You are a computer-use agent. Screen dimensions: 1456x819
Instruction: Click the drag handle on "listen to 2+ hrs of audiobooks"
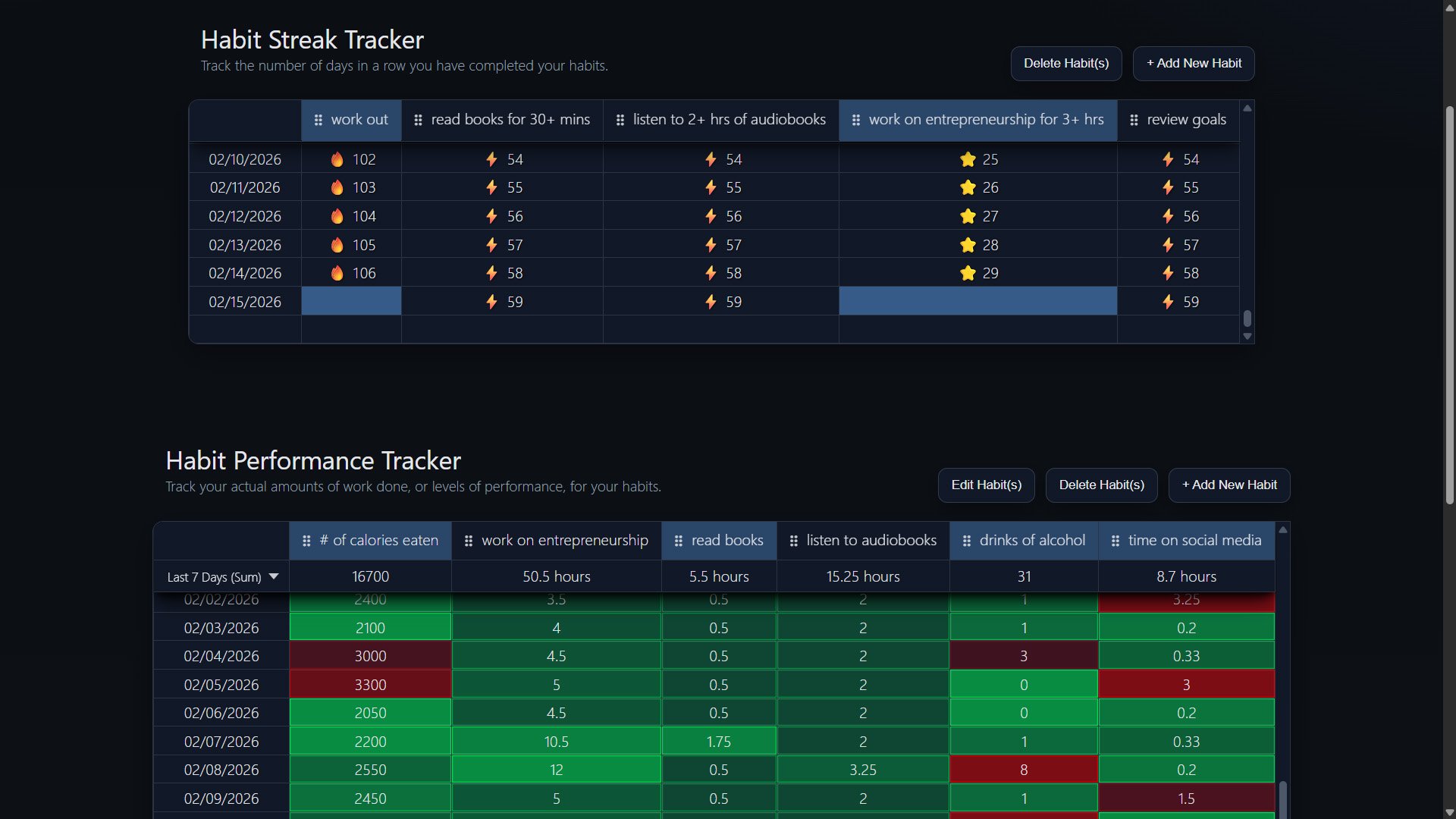coord(620,120)
